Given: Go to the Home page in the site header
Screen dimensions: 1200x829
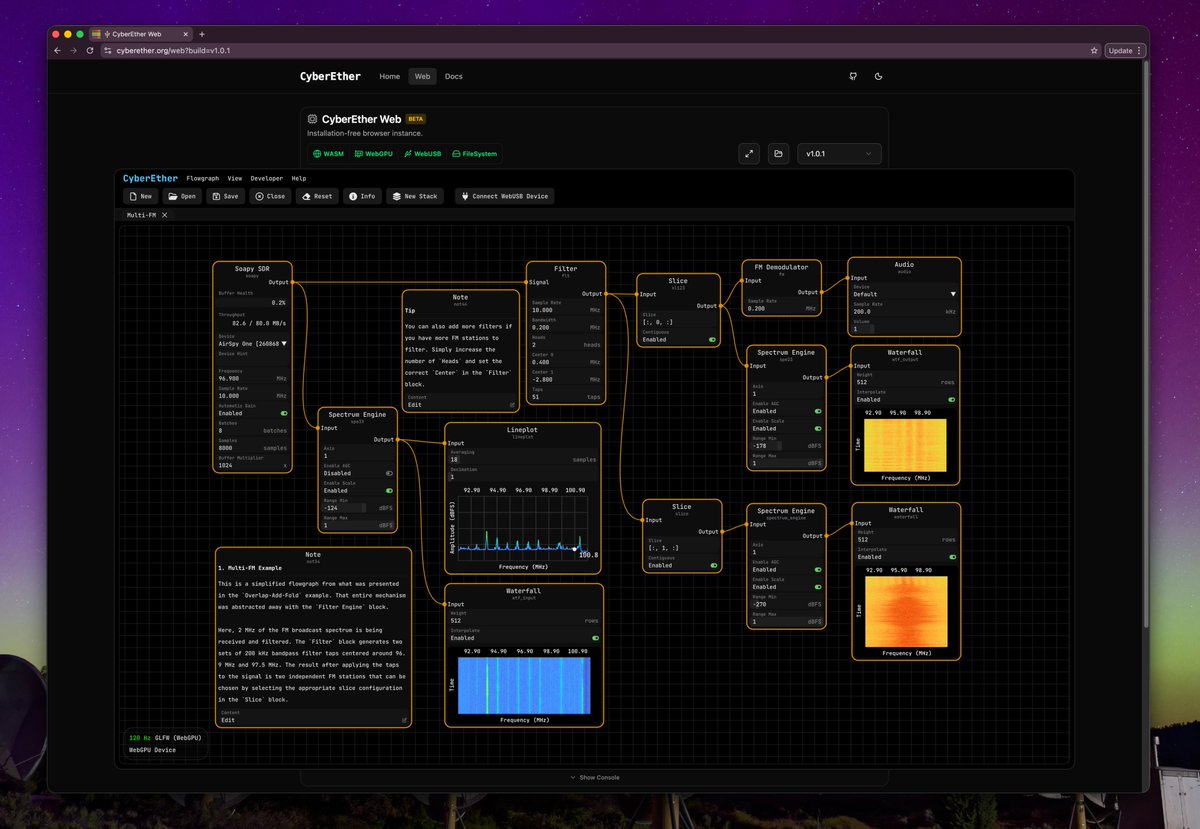Looking at the screenshot, I should [390, 76].
